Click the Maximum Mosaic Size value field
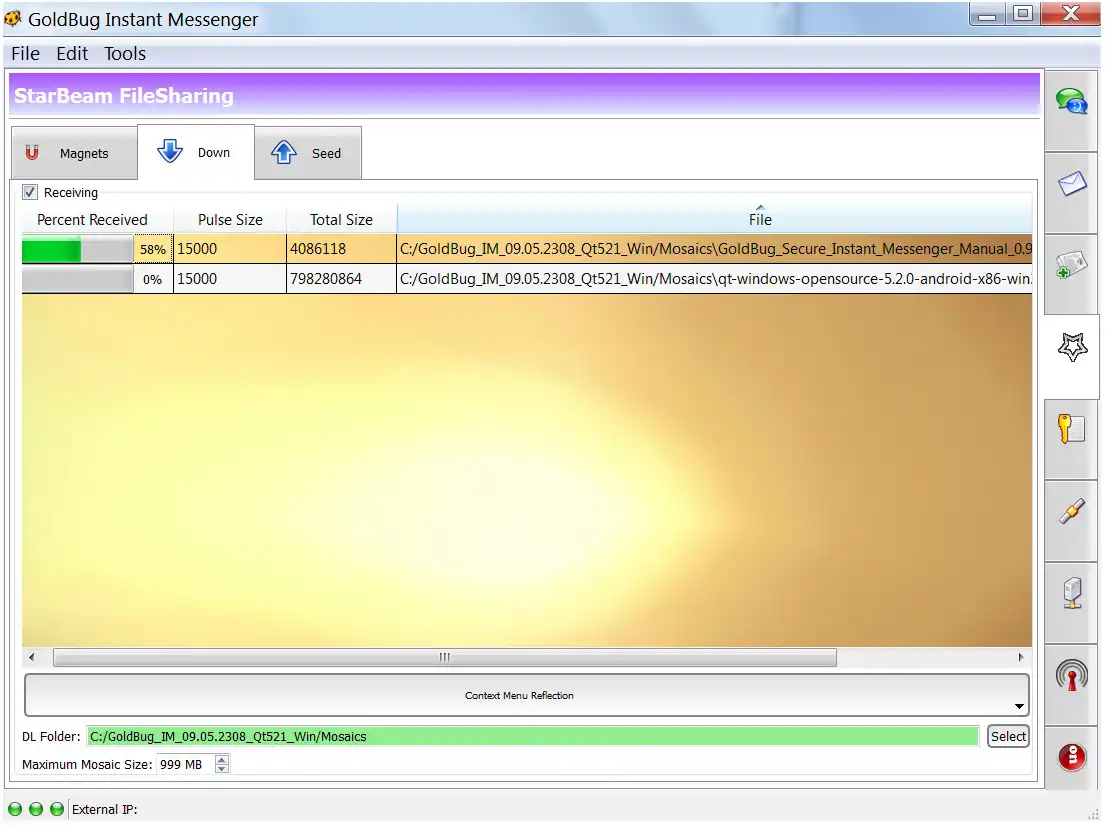Screen dimensions: 1109x827 [x=185, y=764]
